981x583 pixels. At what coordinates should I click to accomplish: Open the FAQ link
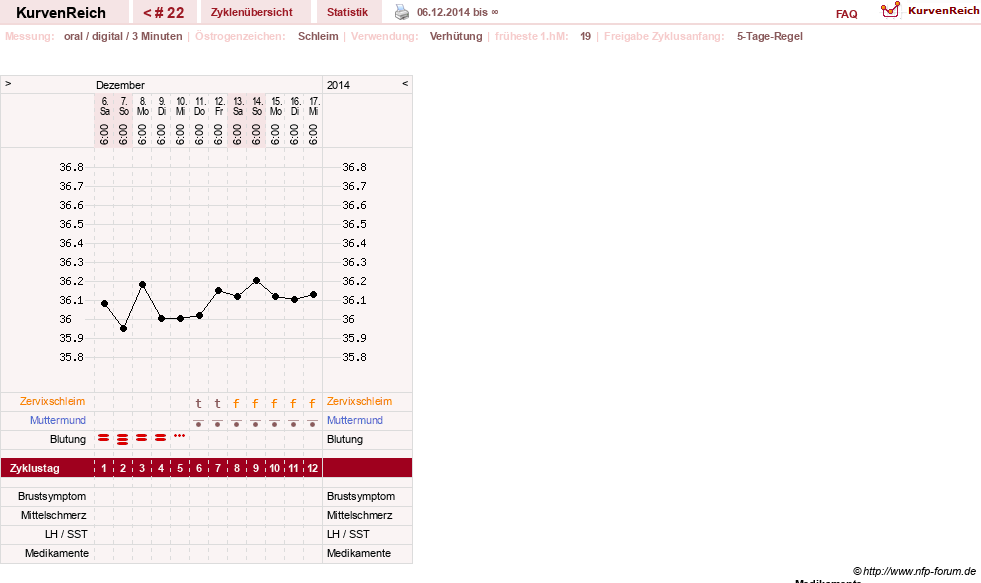(x=846, y=14)
